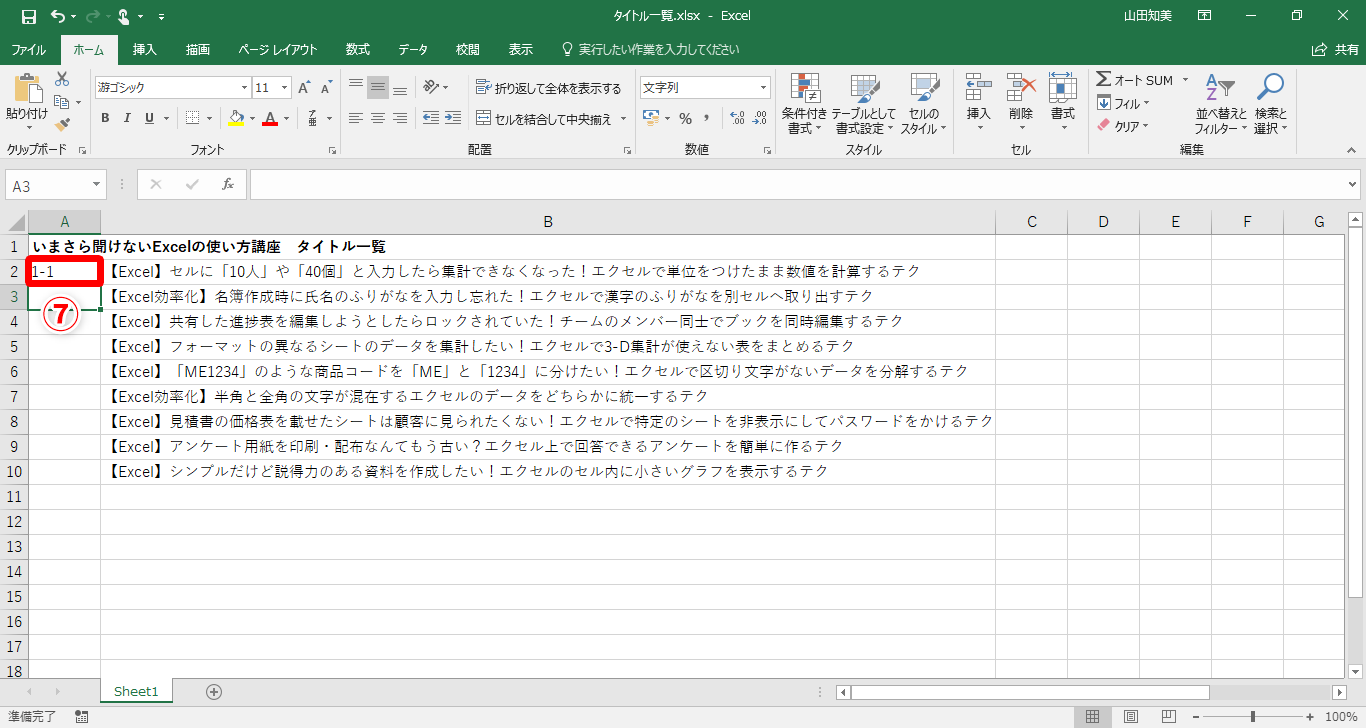This screenshot has width=1366, height=728.
Task: Toggle top vertical alignment
Action: [356, 88]
